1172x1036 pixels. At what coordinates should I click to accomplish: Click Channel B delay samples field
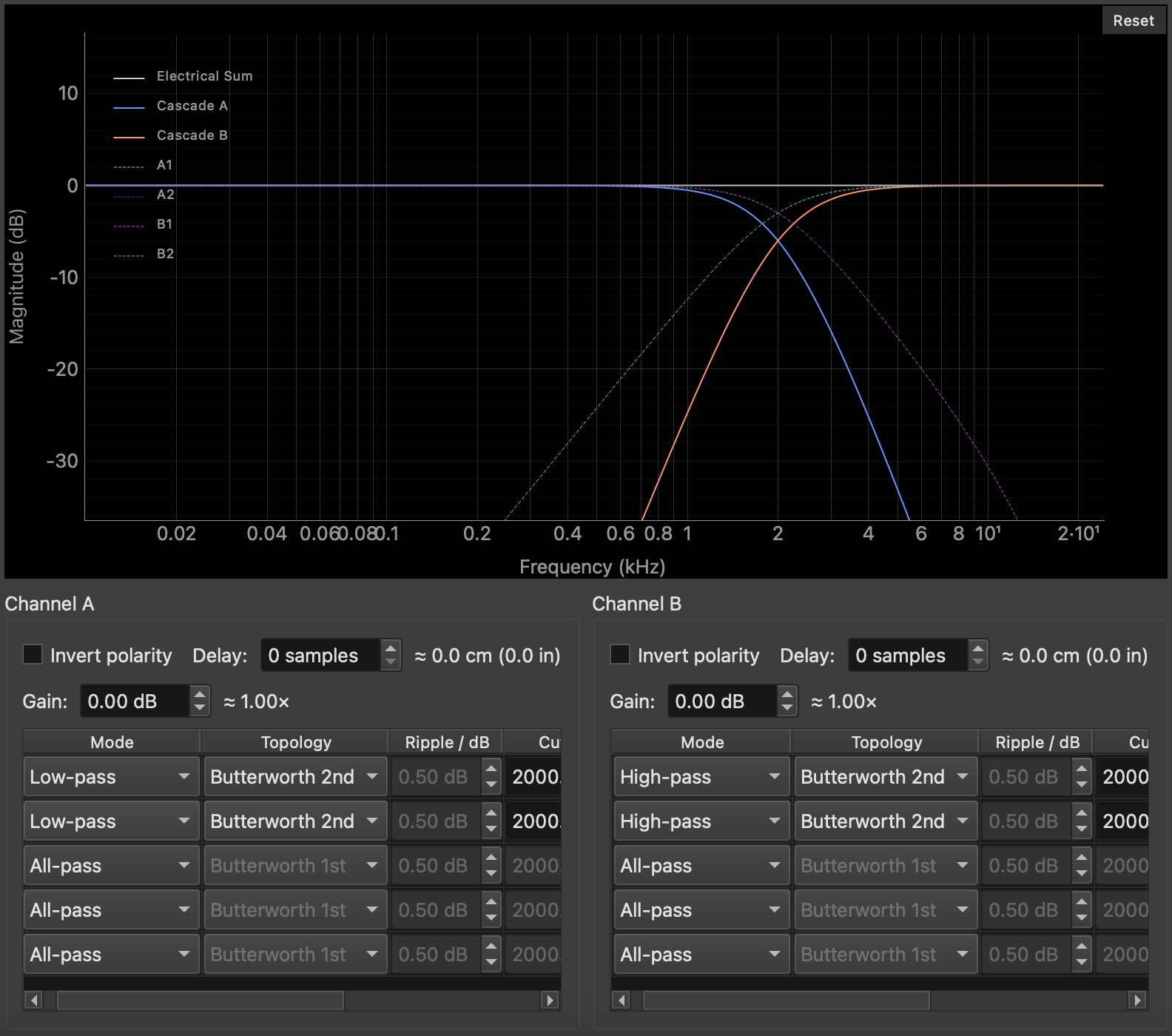(907, 656)
